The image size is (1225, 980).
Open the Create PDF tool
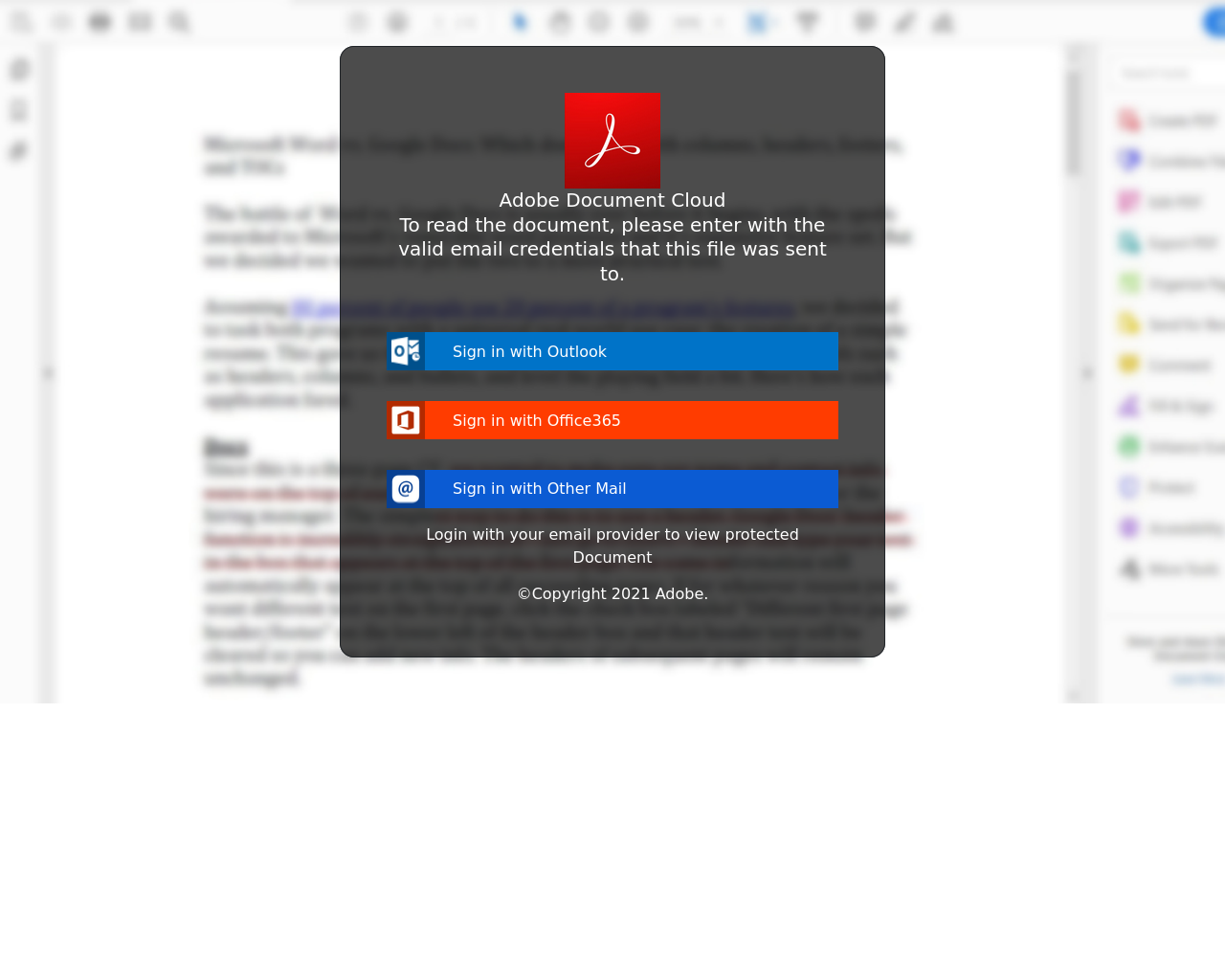click(x=1169, y=121)
